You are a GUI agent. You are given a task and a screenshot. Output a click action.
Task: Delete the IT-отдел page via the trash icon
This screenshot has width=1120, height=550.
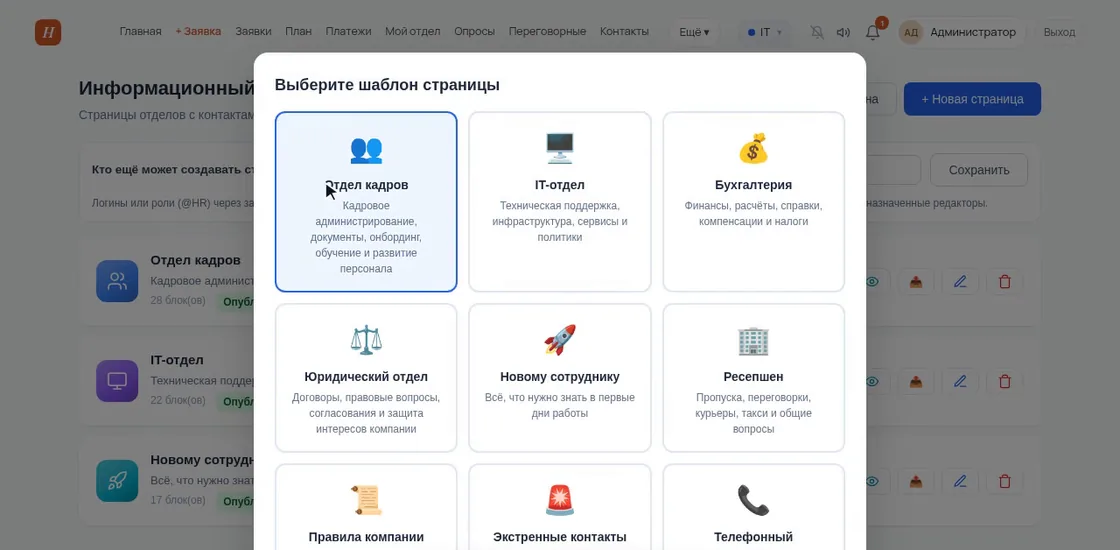tap(1004, 381)
